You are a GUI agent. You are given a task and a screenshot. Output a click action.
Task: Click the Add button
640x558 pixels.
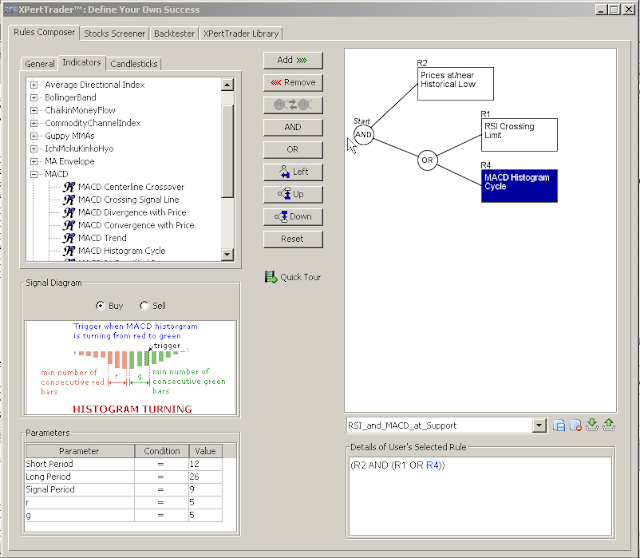coord(293,60)
